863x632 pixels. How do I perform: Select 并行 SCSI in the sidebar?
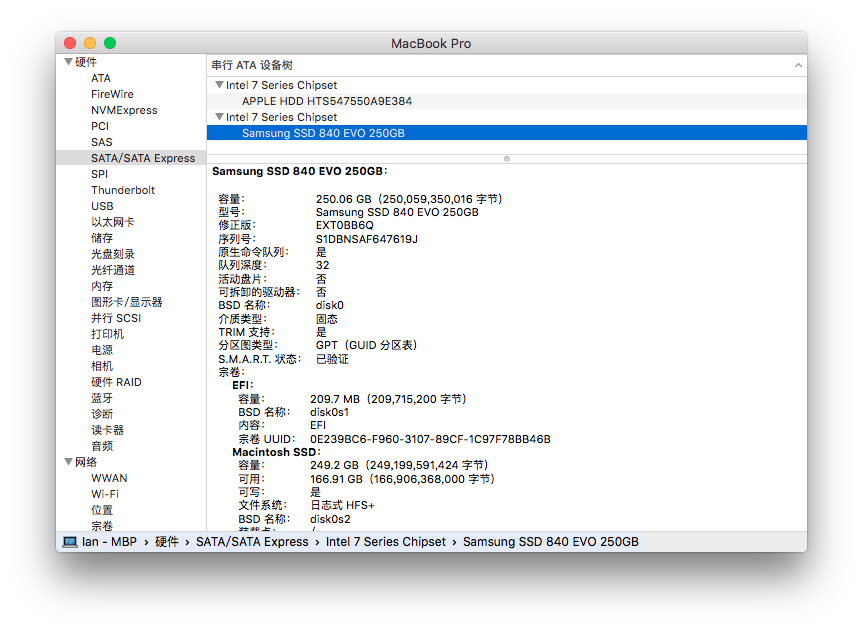click(116, 318)
